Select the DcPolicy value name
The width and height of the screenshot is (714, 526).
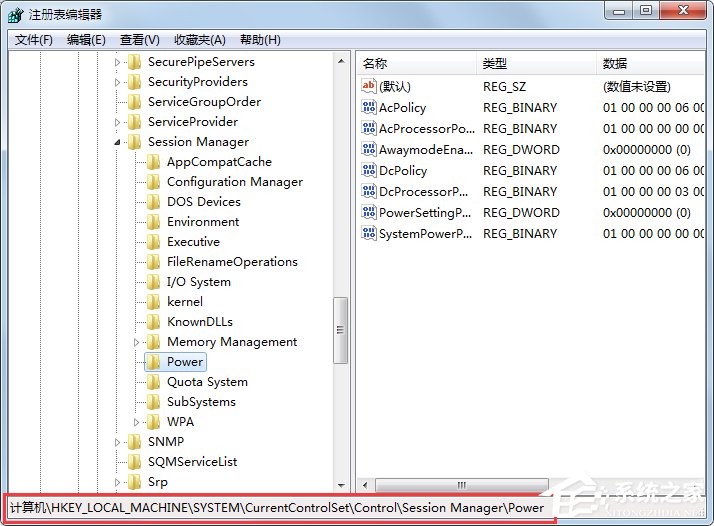click(x=403, y=171)
